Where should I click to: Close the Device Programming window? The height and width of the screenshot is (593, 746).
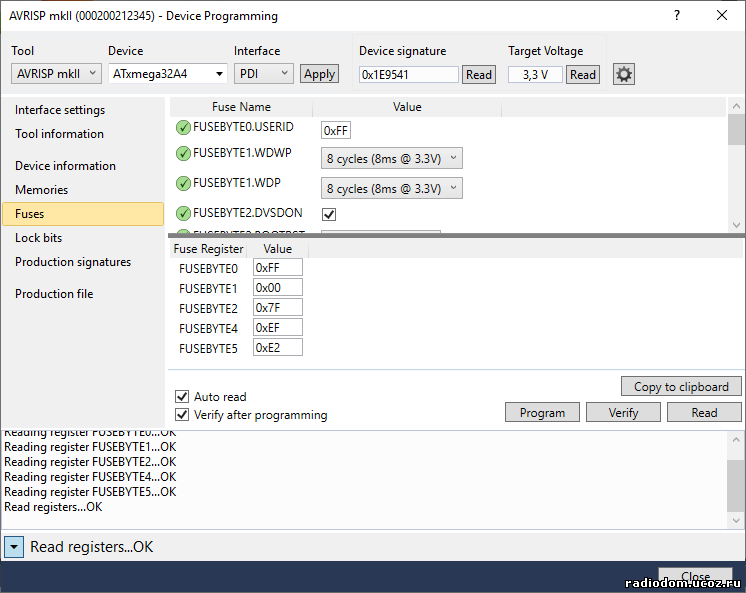tap(722, 15)
